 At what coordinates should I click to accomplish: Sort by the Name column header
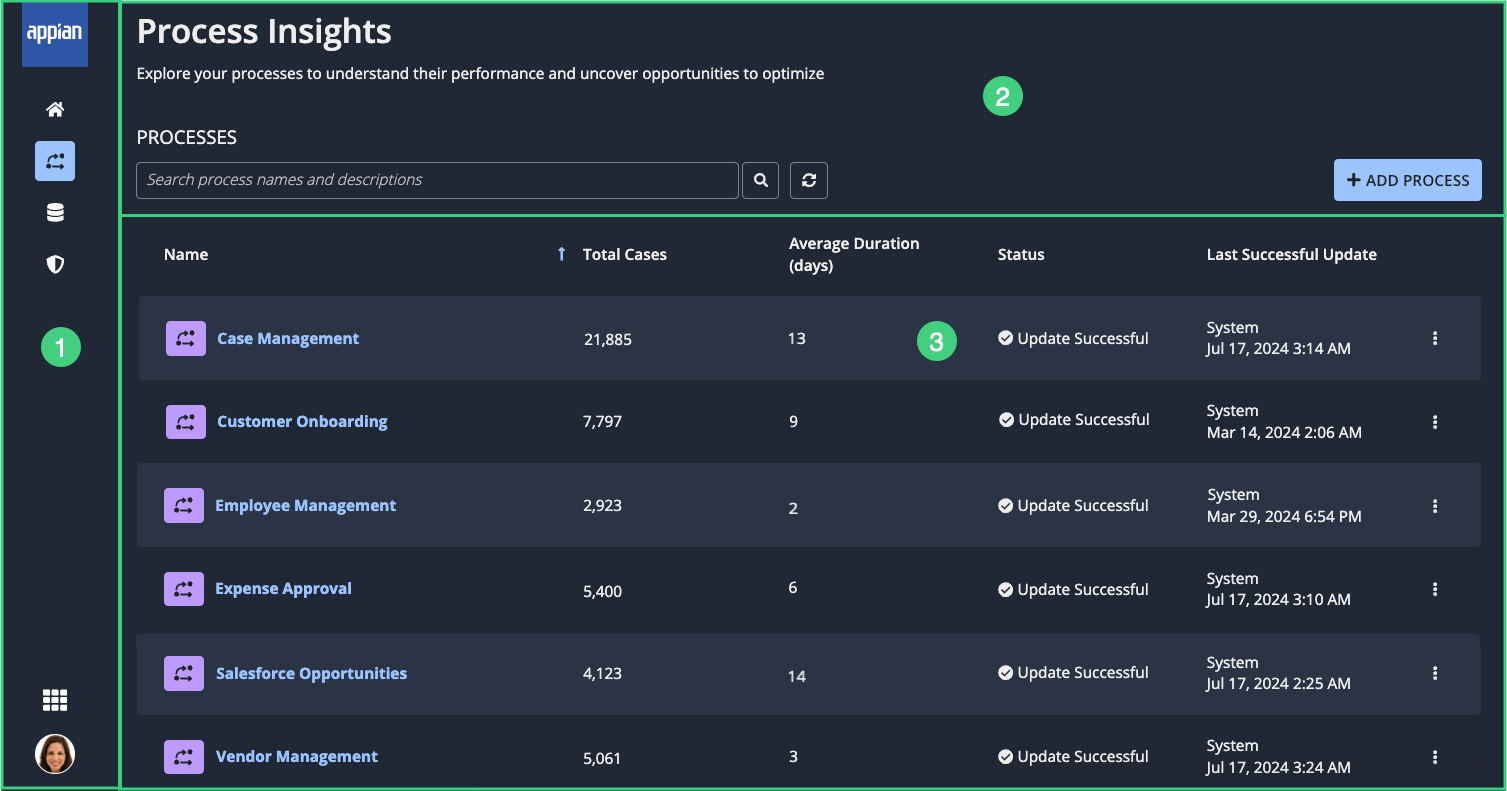186,254
